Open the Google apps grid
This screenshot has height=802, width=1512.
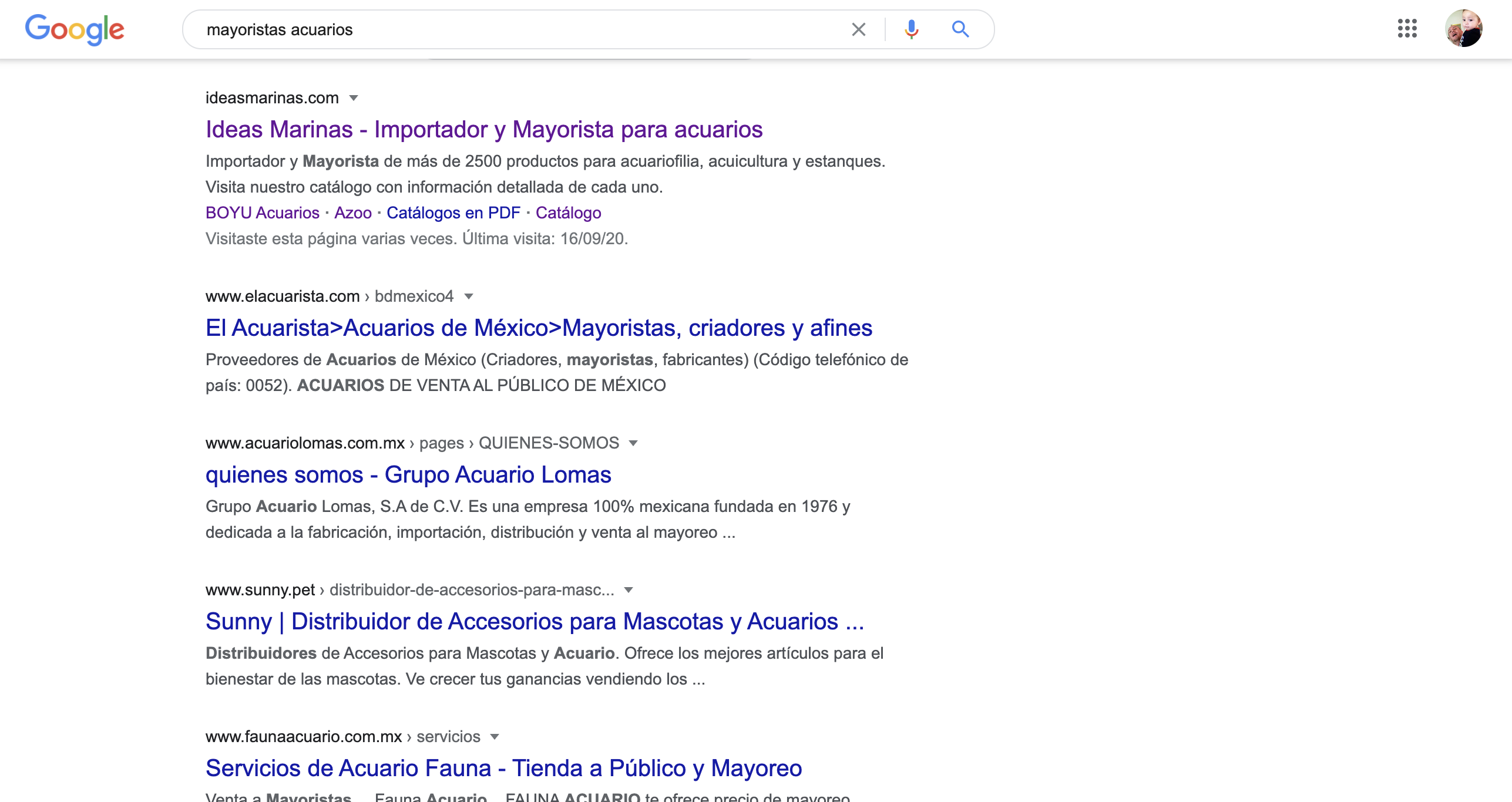coord(1407,28)
